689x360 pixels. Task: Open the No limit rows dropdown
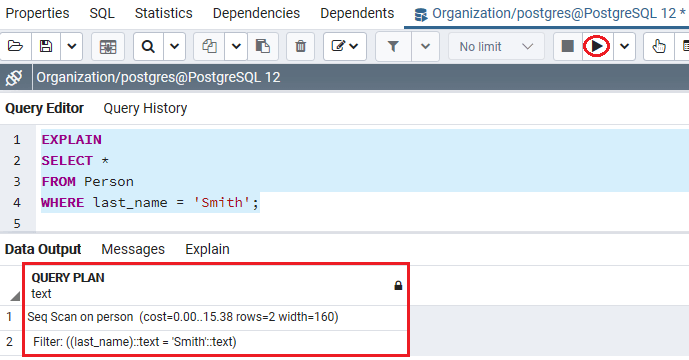pyautogui.click(x=496, y=47)
